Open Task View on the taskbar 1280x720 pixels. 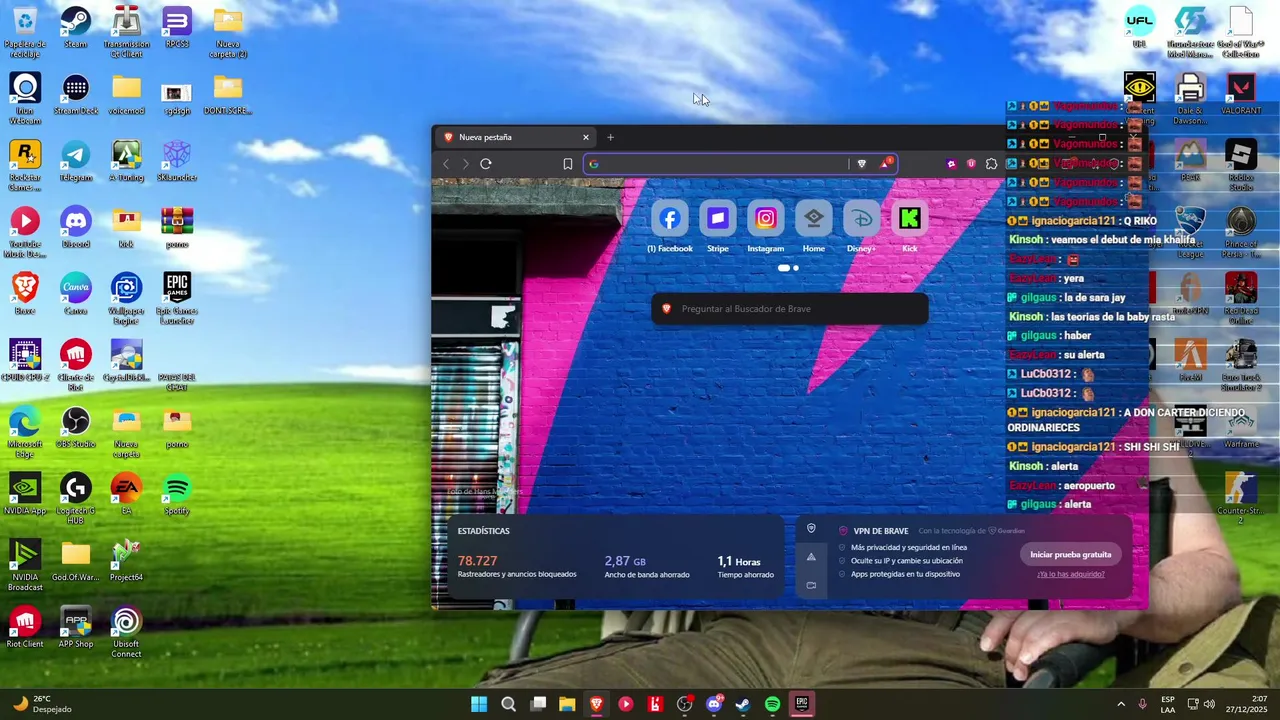[x=538, y=704]
